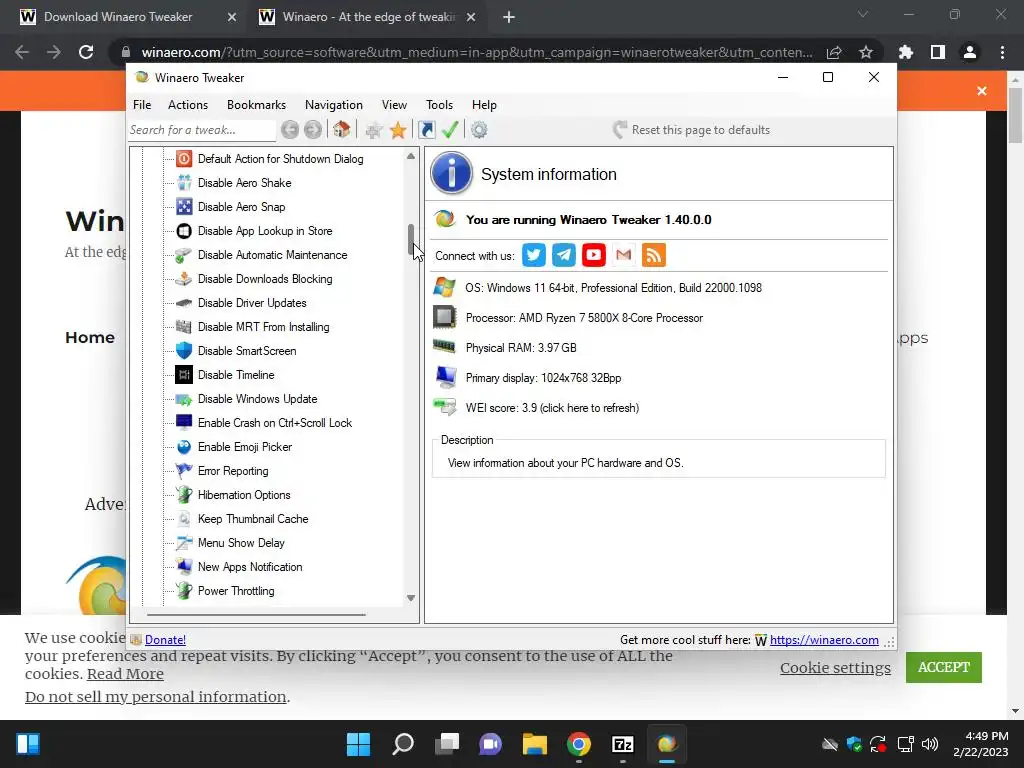Open the Bookmarks menu
The height and width of the screenshot is (768, 1024).
[x=256, y=104]
